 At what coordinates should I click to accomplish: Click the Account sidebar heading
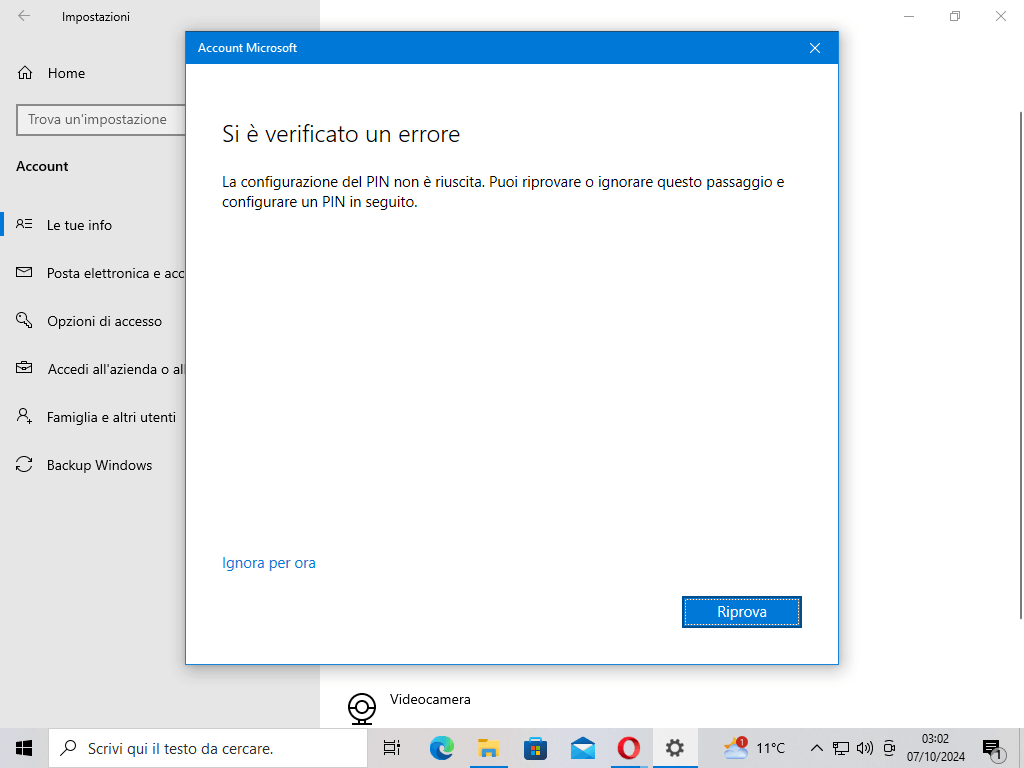pos(42,167)
